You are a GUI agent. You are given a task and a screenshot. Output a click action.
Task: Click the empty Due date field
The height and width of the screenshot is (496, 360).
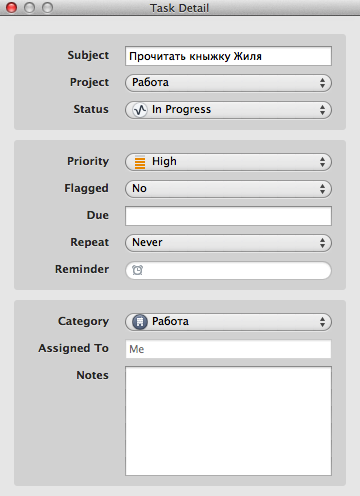pyautogui.click(x=228, y=216)
